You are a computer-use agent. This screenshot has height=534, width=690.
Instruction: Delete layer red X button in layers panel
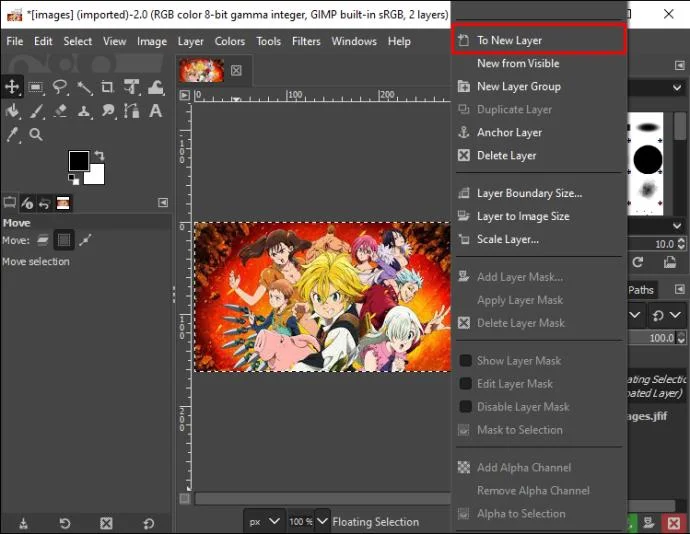click(674, 523)
